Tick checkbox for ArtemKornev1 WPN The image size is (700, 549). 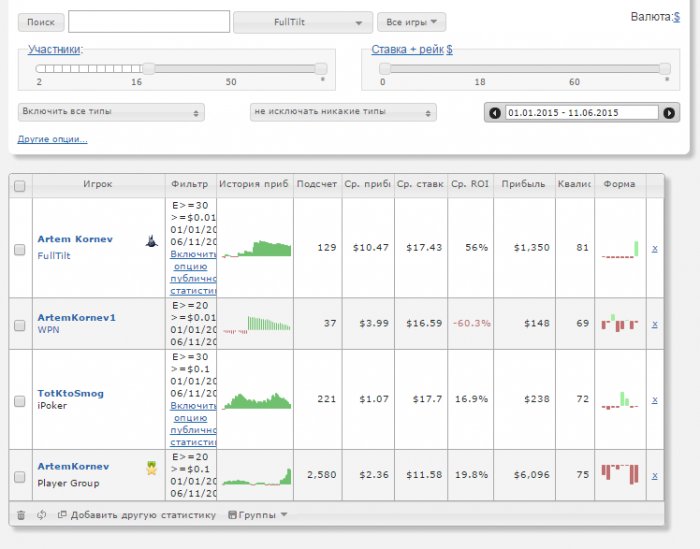[20, 325]
